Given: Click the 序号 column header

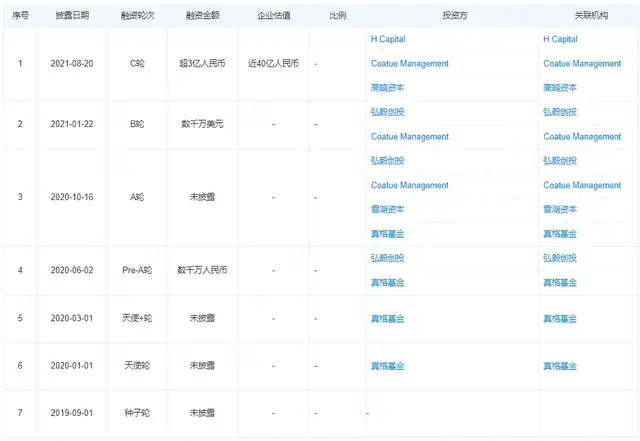Looking at the screenshot, I should click(20, 16).
